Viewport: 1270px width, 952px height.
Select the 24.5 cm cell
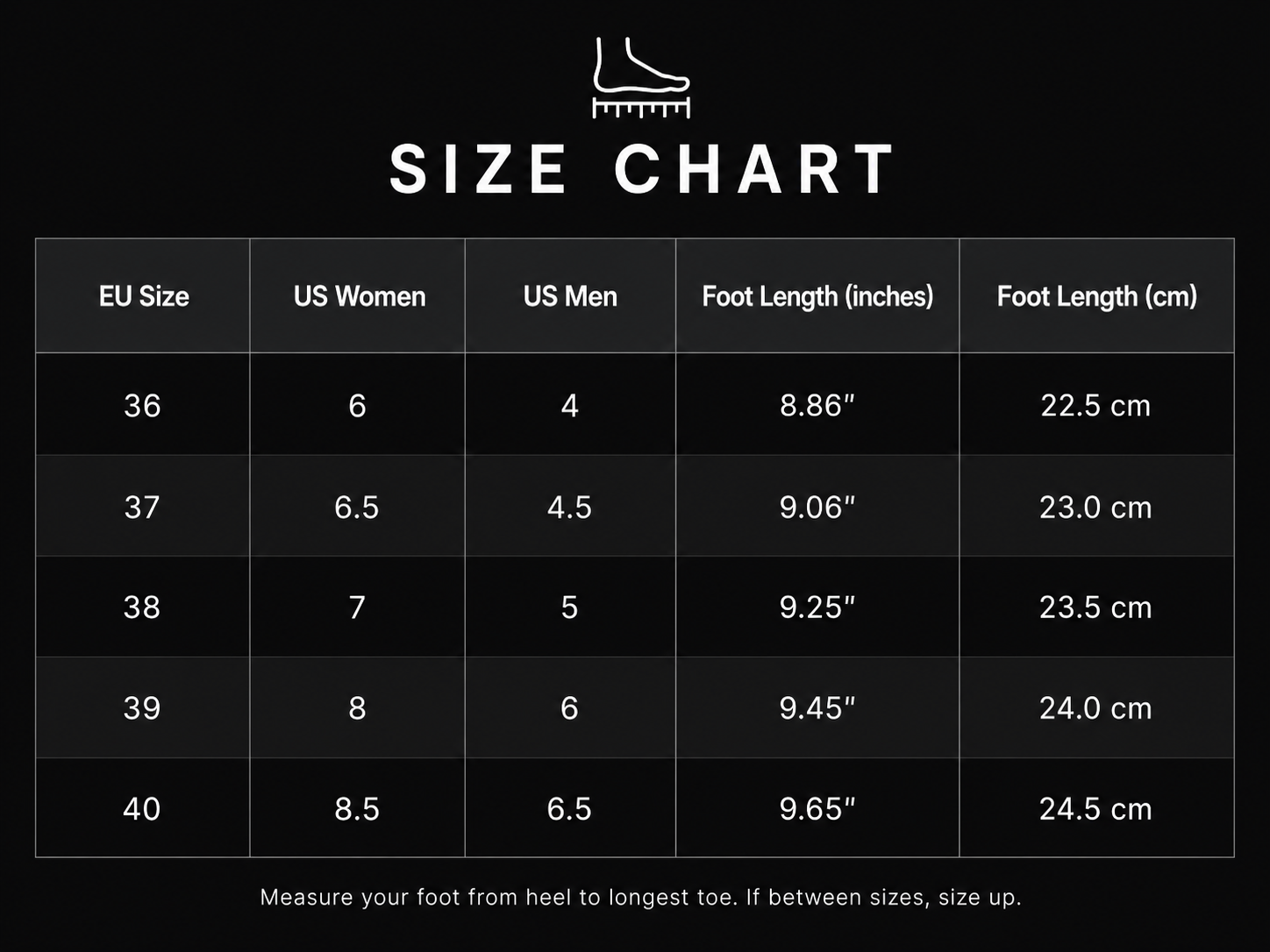tap(1096, 808)
